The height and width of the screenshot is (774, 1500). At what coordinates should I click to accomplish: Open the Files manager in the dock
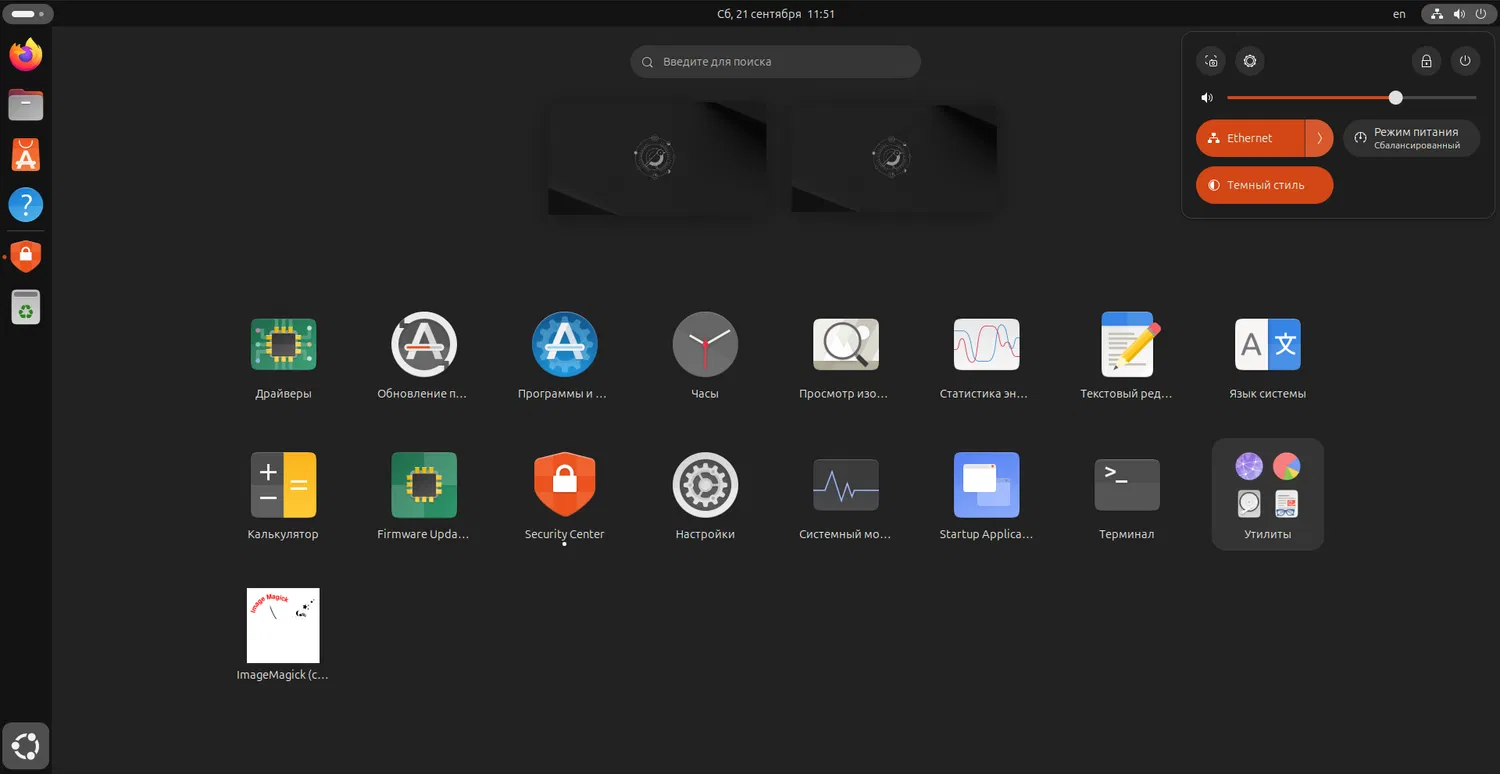tap(26, 104)
